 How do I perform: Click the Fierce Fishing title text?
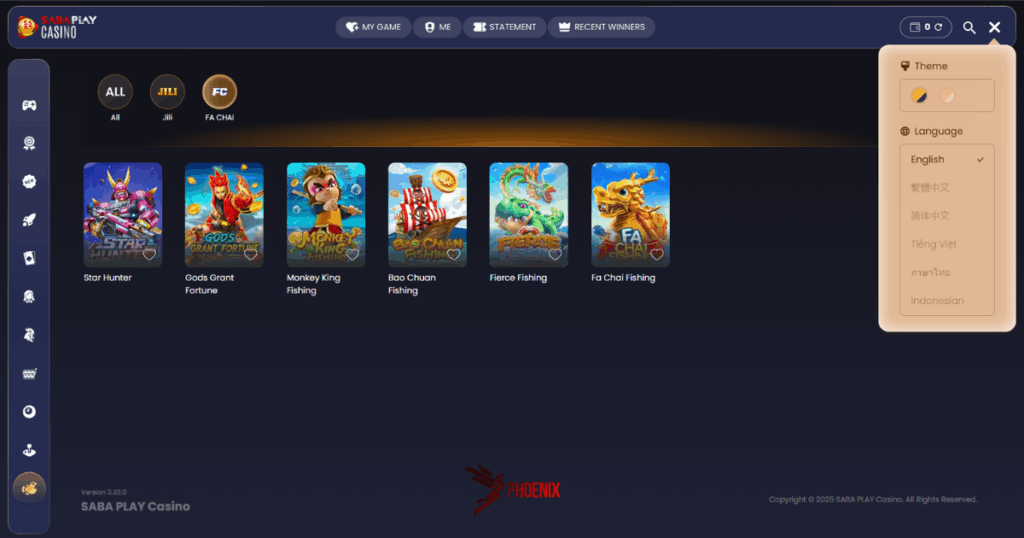coord(519,277)
